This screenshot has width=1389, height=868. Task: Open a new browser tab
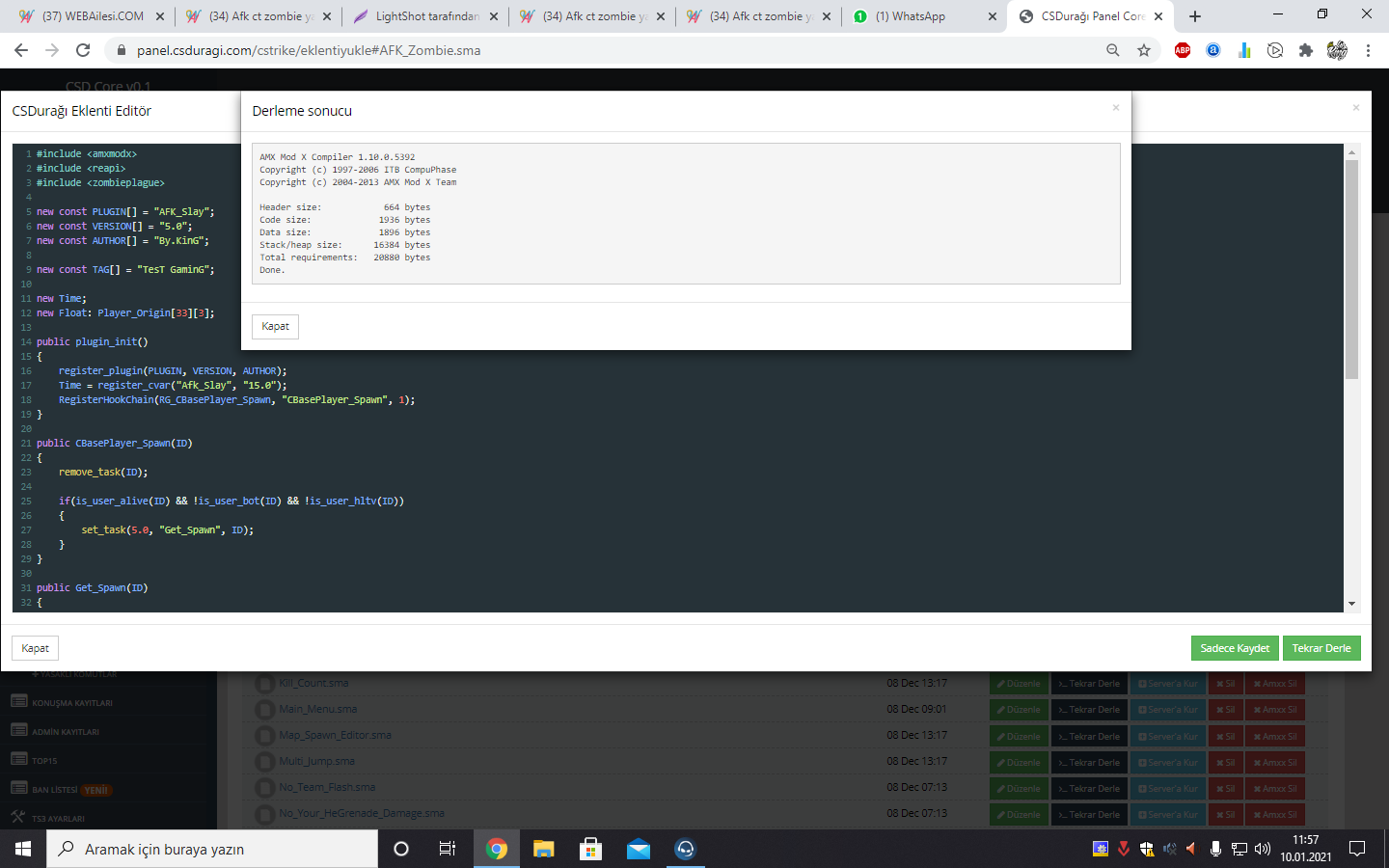tap(1195, 16)
